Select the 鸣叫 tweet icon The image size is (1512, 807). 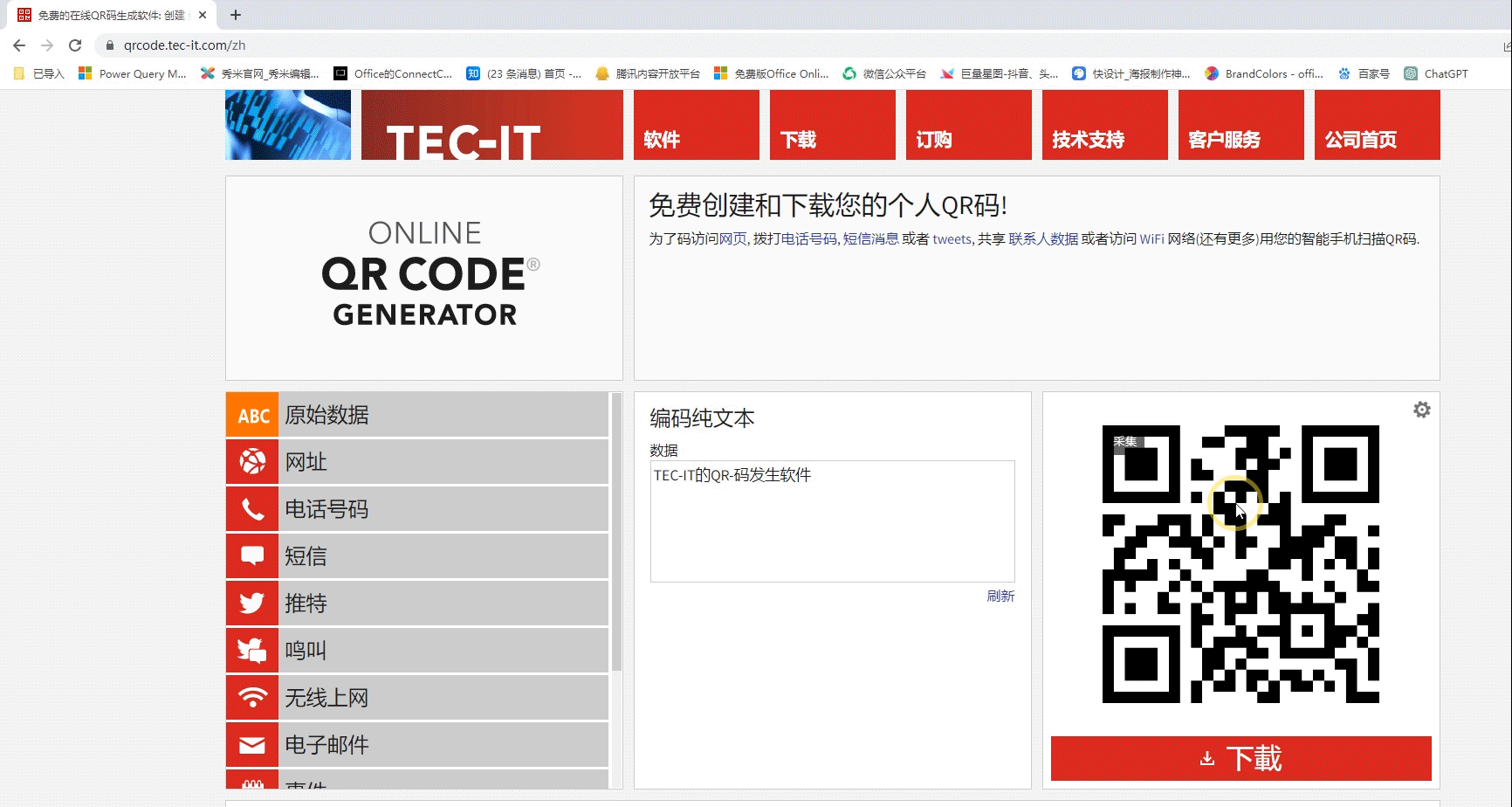(x=252, y=651)
